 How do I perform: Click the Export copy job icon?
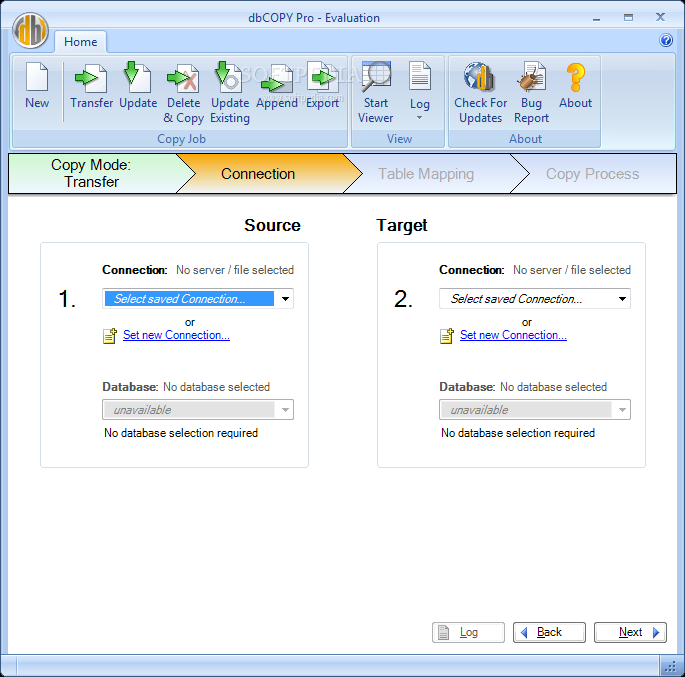pos(322,77)
